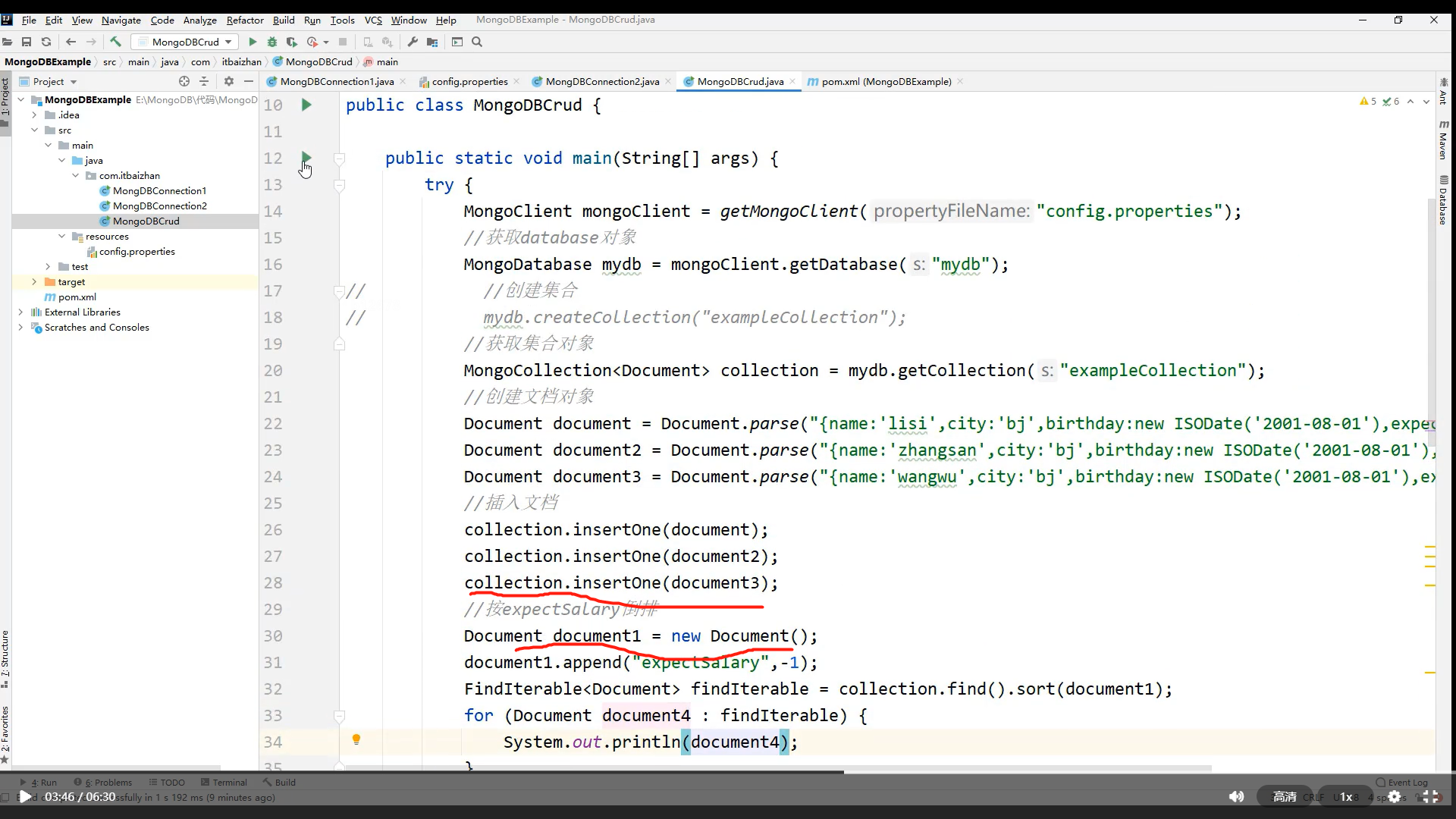This screenshot has width=1456, height=819.
Task: Open the File menu
Action: (29, 20)
